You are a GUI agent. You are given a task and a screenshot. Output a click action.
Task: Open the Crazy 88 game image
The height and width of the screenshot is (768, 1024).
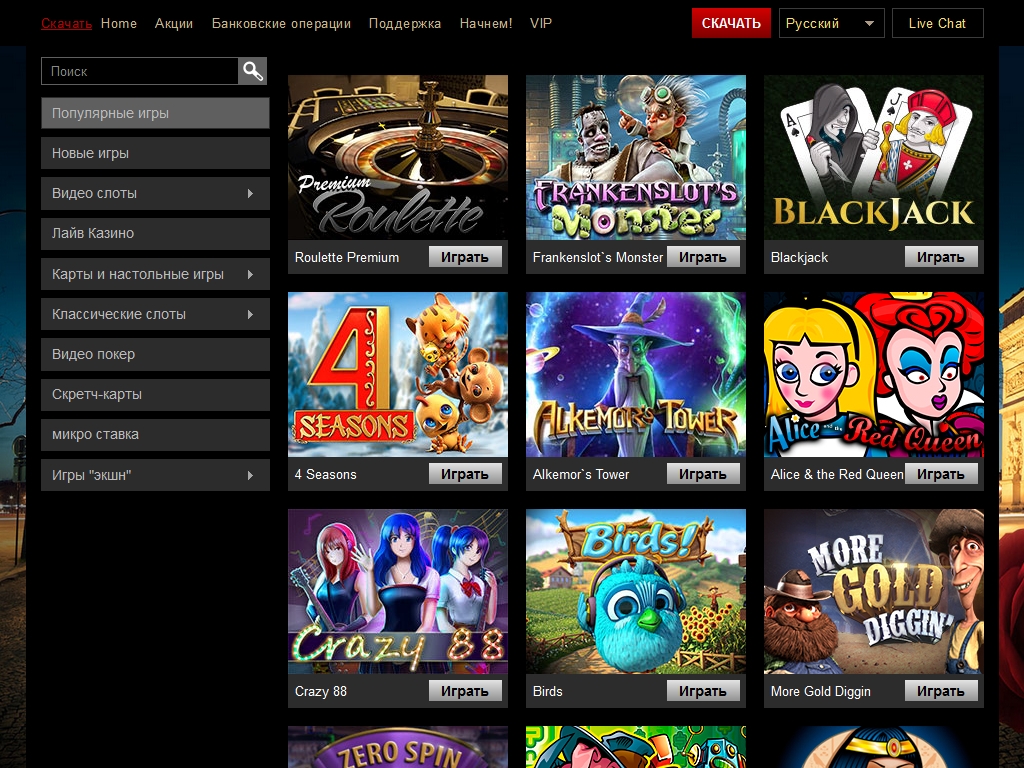pyautogui.click(x=397, y=591)
